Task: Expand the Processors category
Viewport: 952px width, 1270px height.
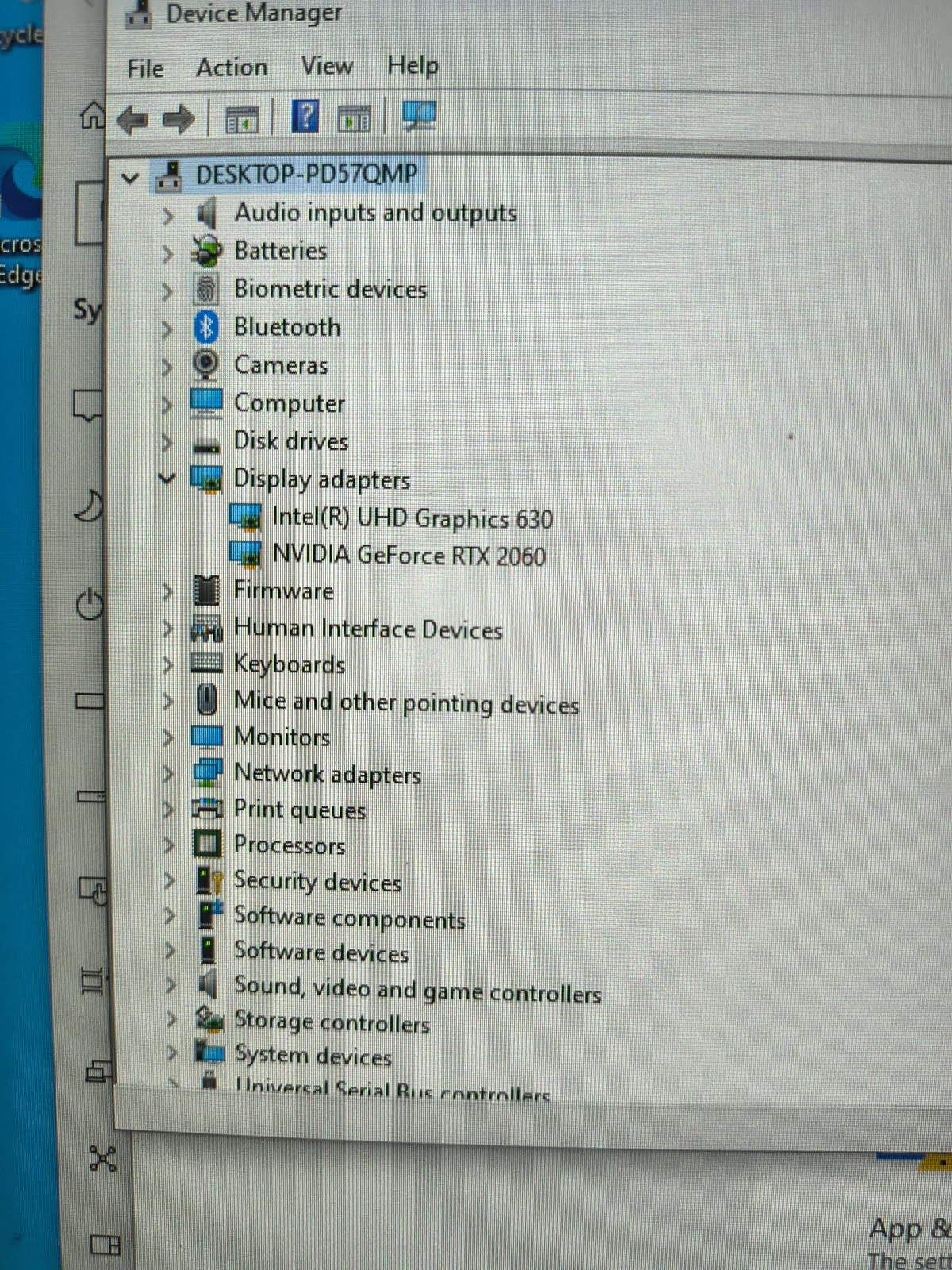Action: coord(169,845)
